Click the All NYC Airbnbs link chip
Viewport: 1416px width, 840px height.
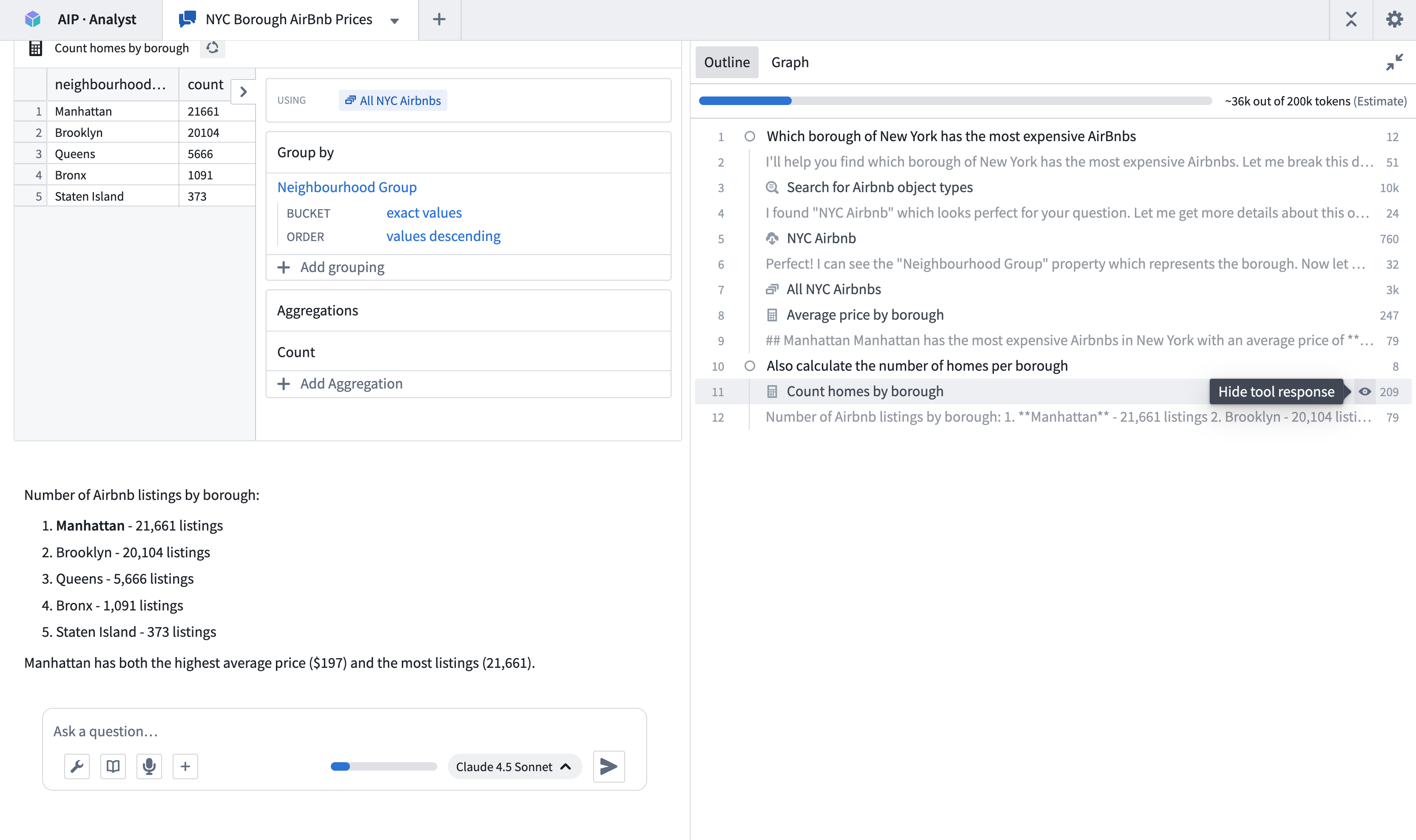(393, 101)
